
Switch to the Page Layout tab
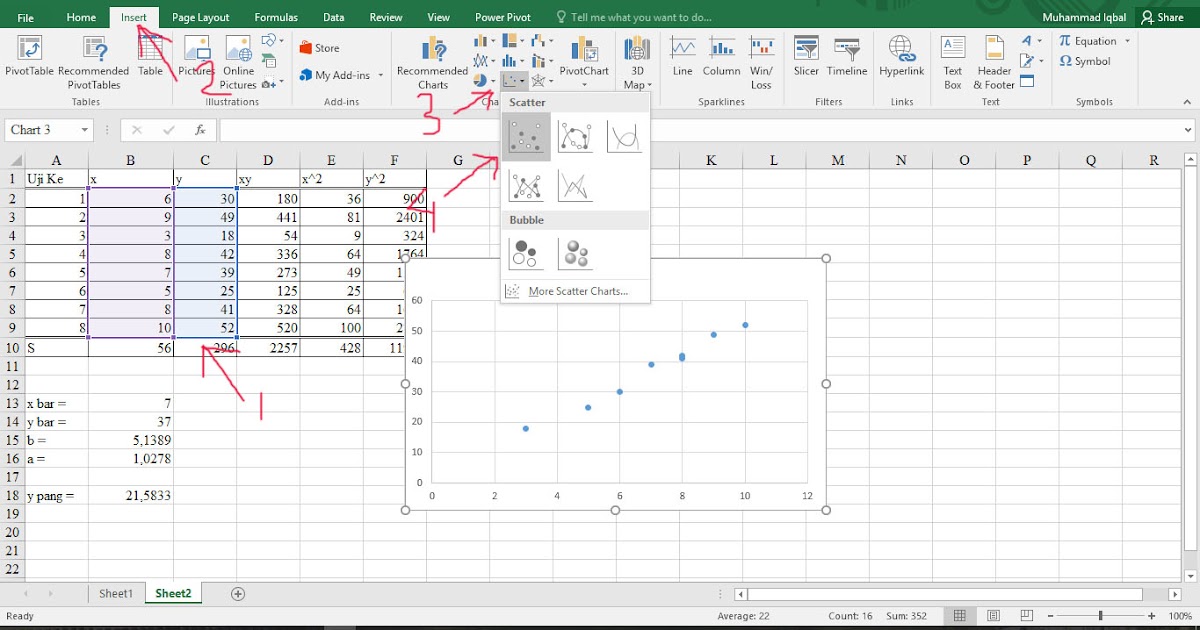click(200, 17)
